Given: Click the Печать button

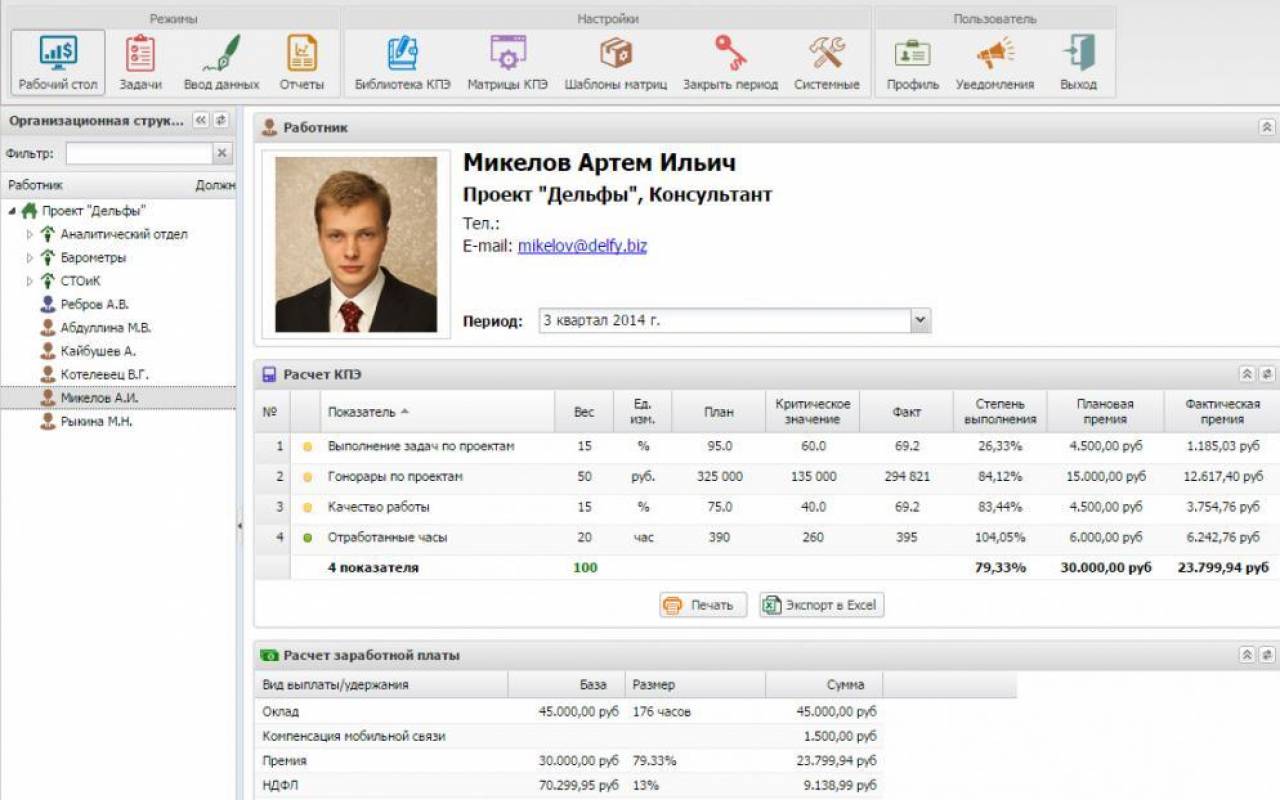Looking at the screenshot, I should (x=703, y=605).
